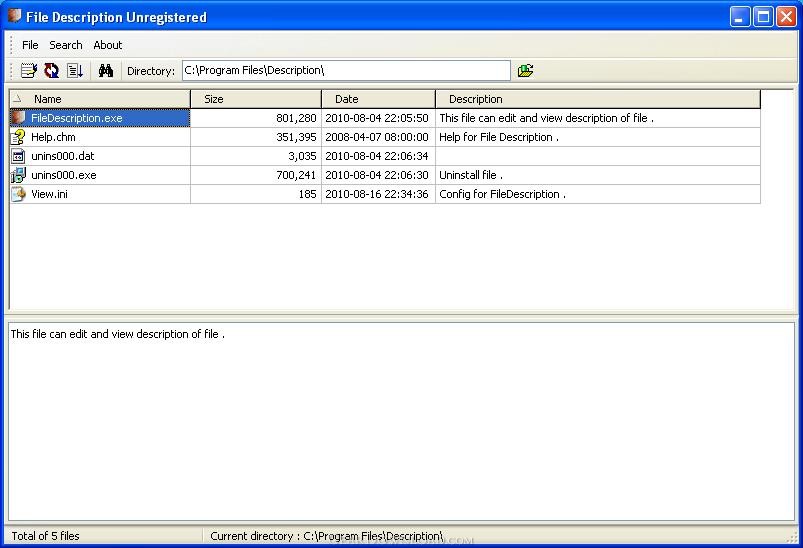Click the Help.chm file icon
The image size is (803, 548).
[18, 137]
